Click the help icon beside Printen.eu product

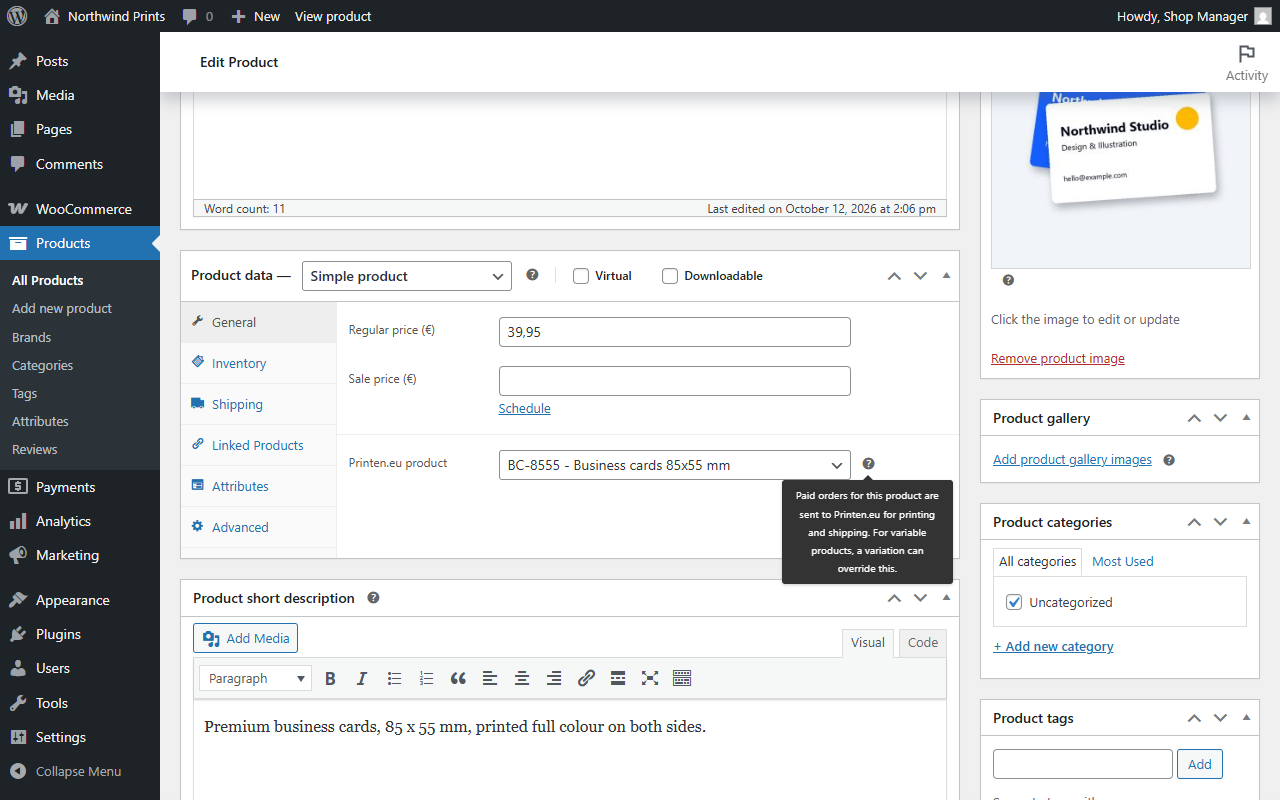point(868,464)
